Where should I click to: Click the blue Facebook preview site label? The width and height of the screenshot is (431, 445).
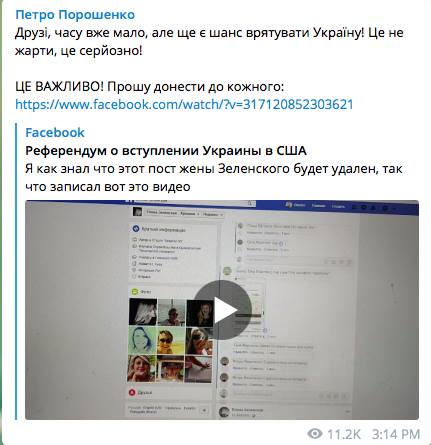55,132
